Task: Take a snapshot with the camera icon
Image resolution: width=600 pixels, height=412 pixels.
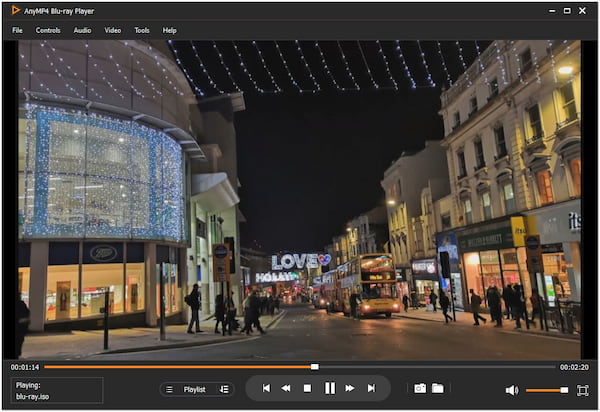Action: pyautogui.click(x=420, y=388)
